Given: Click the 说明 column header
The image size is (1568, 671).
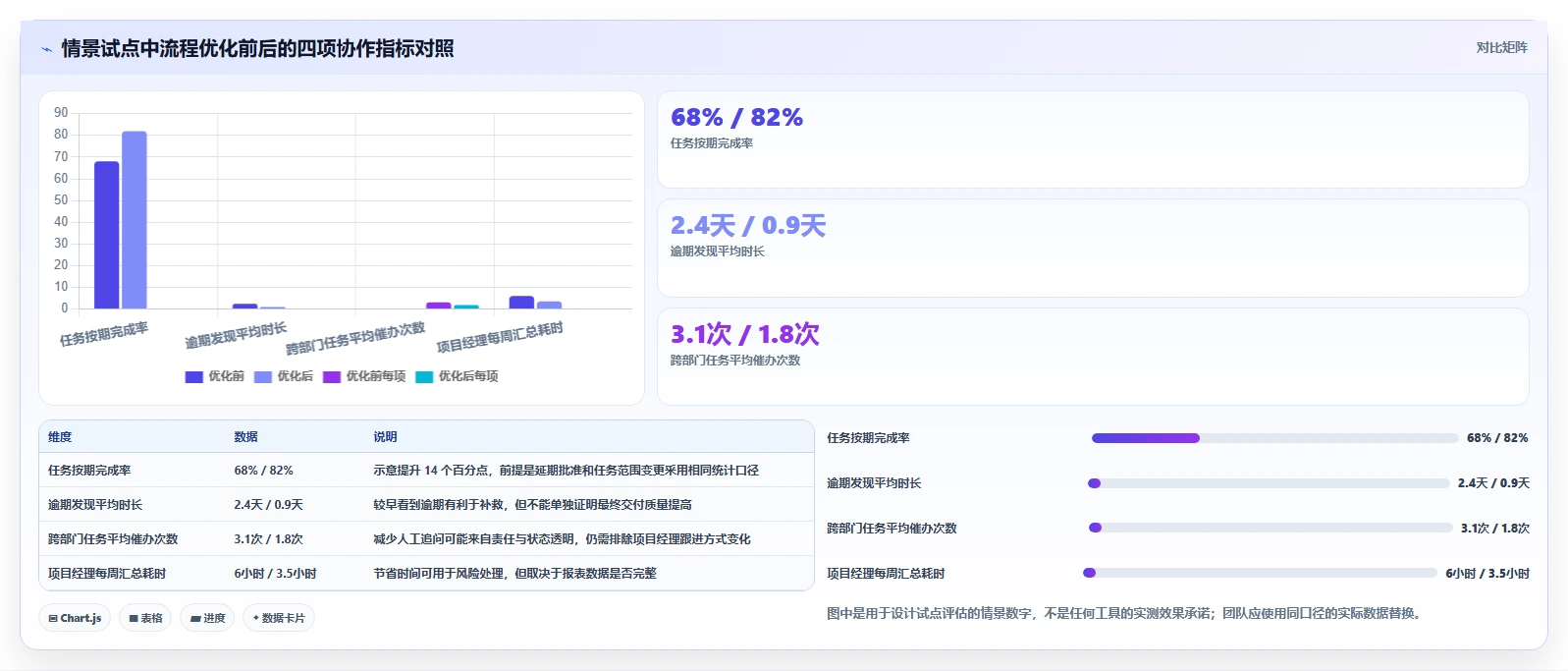Looking at the screenshot, I should (385, 437).
